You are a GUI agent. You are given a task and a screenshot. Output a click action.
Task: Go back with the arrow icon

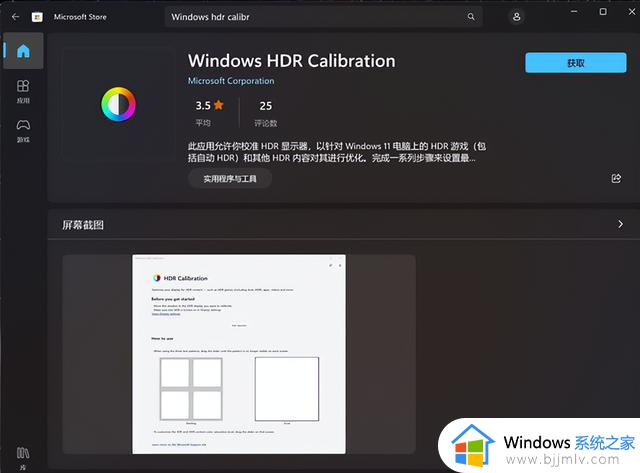16,17
